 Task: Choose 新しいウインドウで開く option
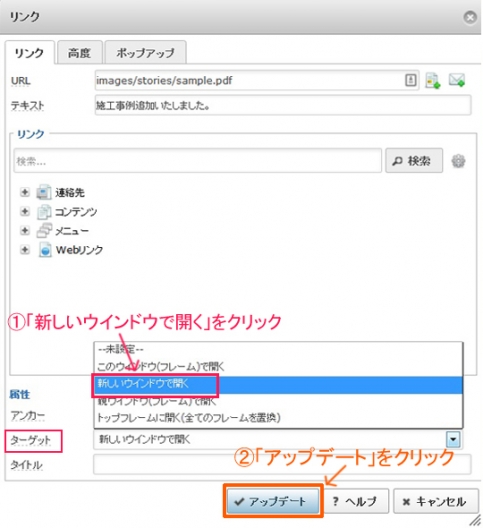point(278,384)
